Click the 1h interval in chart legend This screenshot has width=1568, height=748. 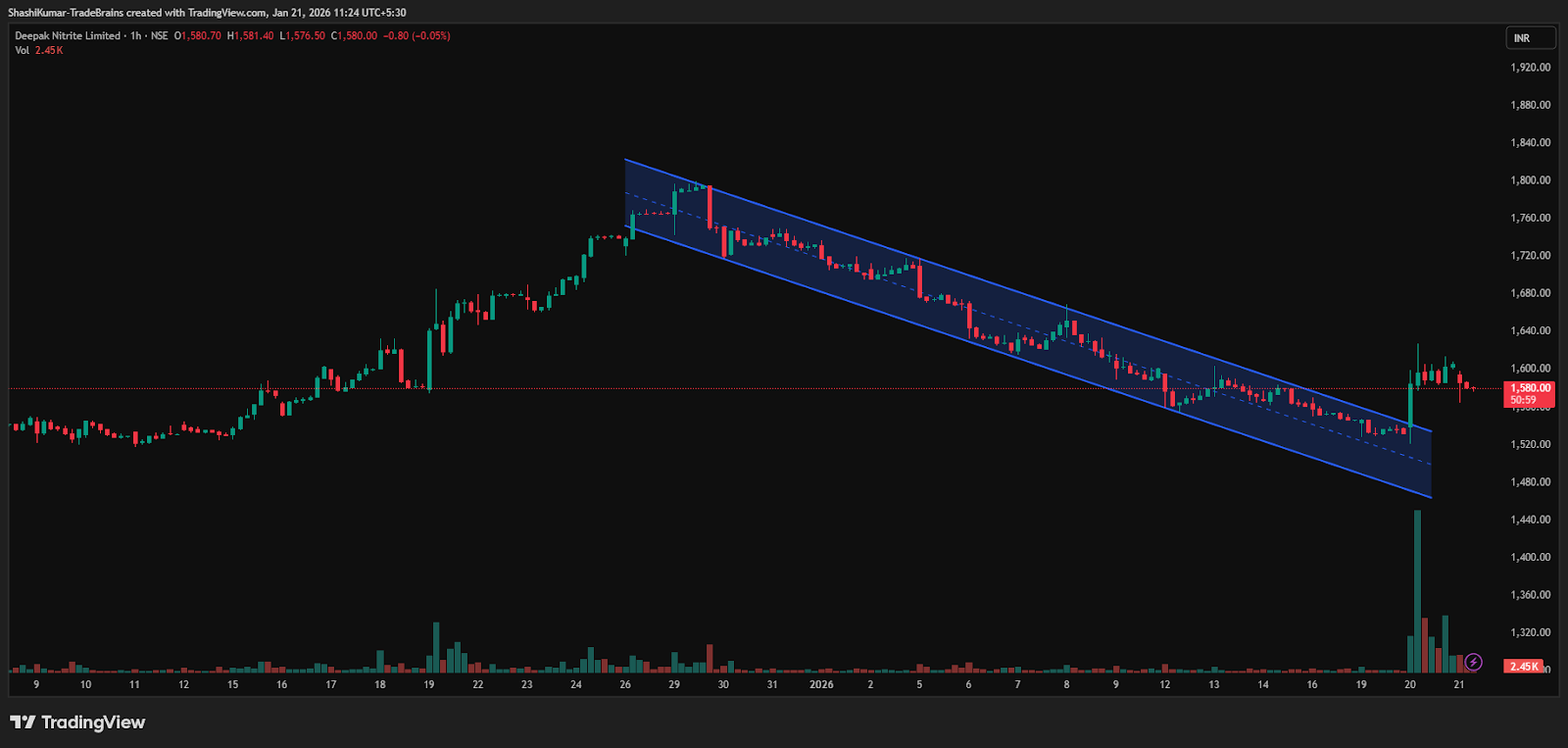(x=136, y=36)
